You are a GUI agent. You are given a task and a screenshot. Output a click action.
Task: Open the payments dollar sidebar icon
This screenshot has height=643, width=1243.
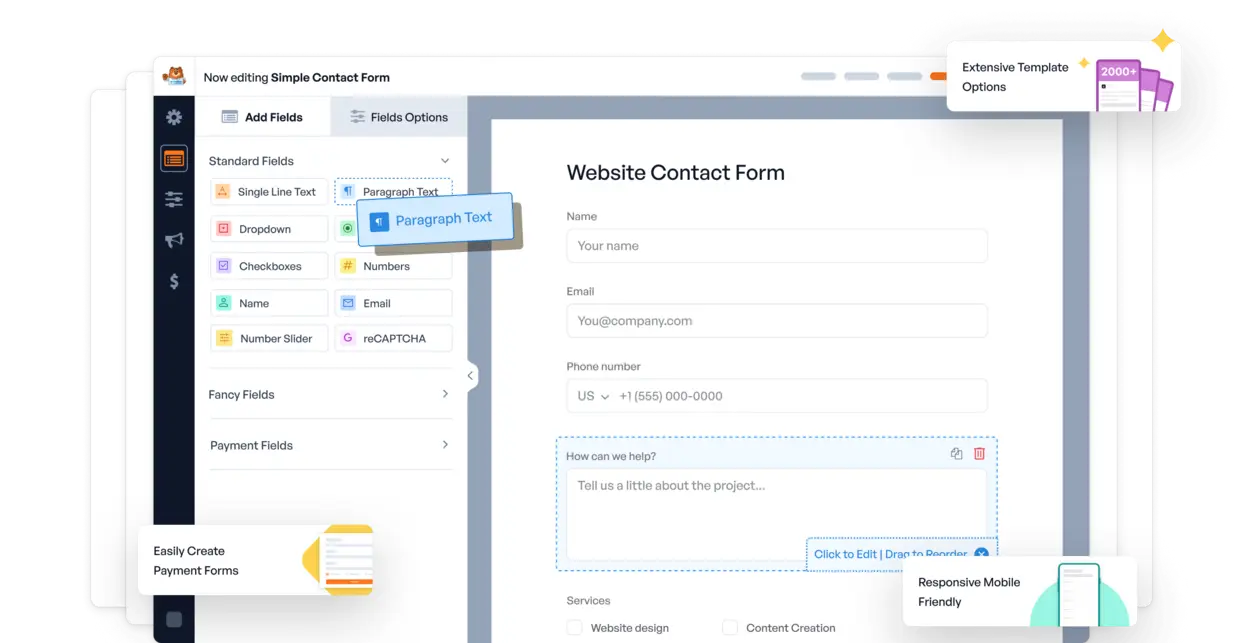click(x=174, y=281)
